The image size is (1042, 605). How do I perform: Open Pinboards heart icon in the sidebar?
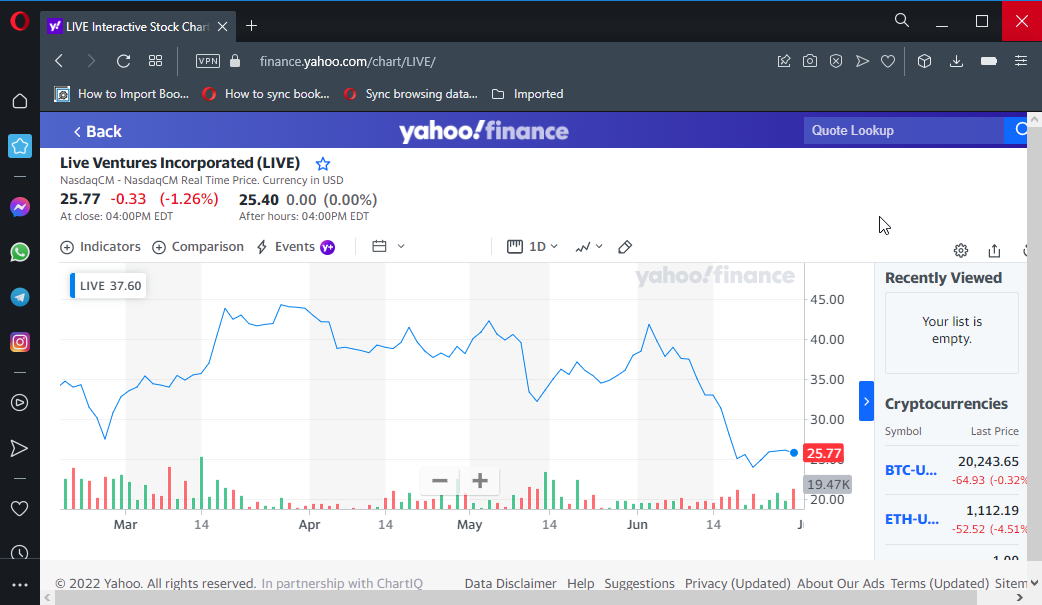[20, 509]
